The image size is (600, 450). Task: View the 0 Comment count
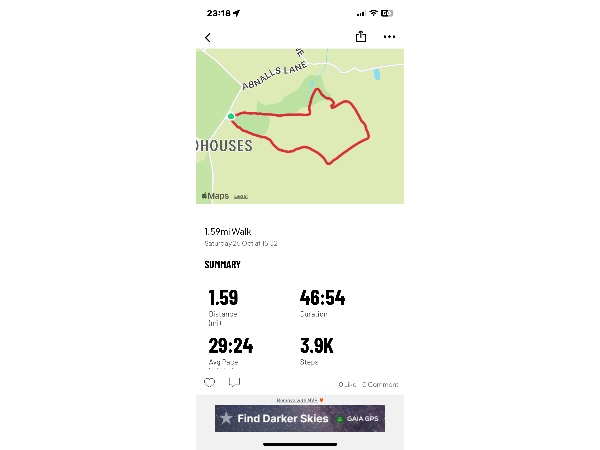[x=379, y=384]
